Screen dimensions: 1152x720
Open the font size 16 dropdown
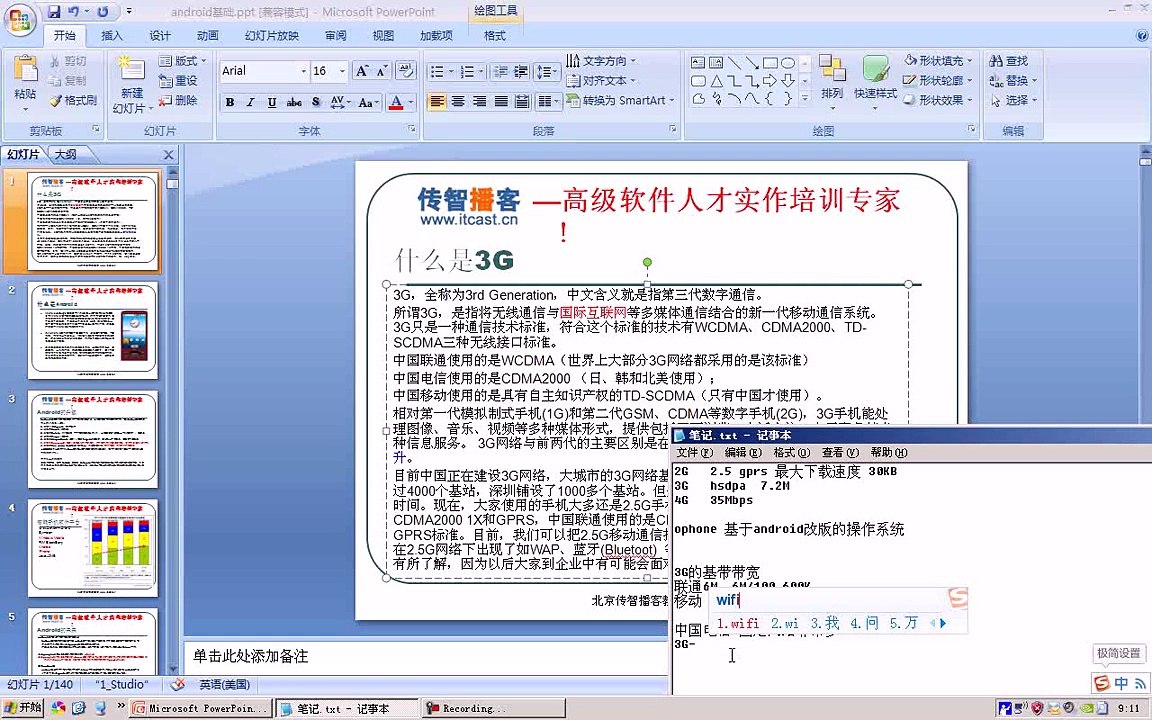342,71
